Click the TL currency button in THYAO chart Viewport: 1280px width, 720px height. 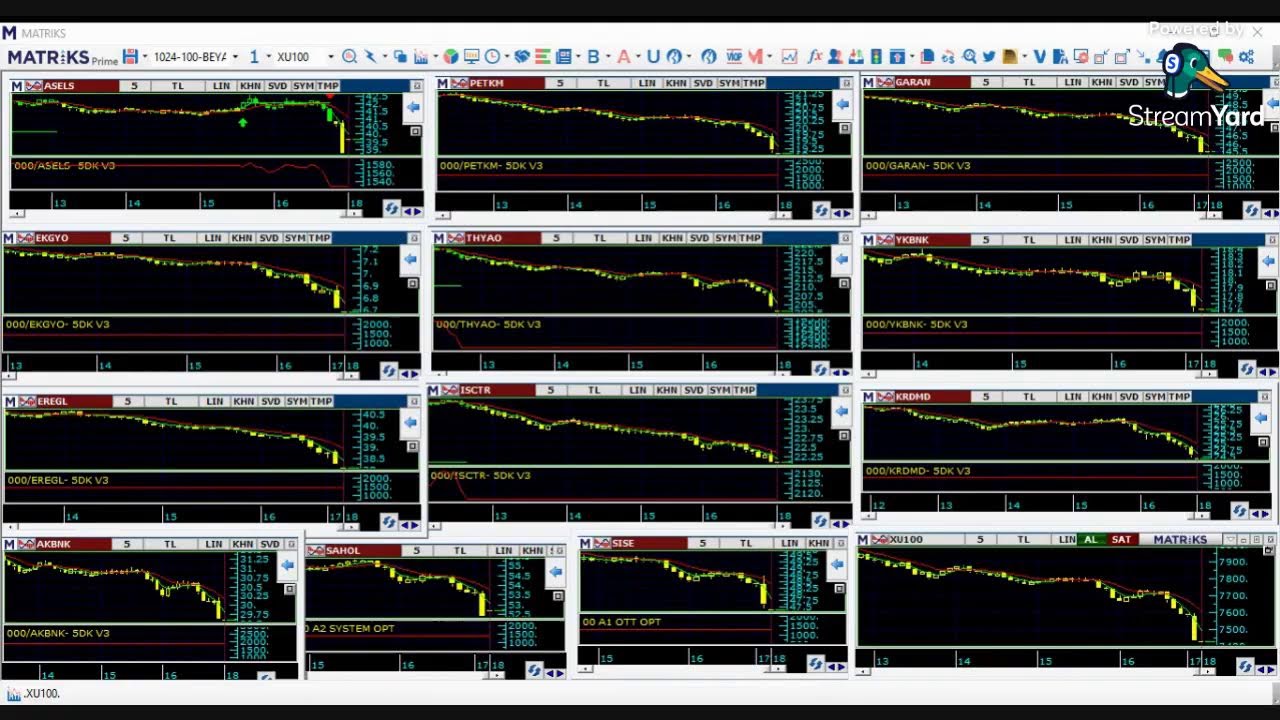click(600, 238)
